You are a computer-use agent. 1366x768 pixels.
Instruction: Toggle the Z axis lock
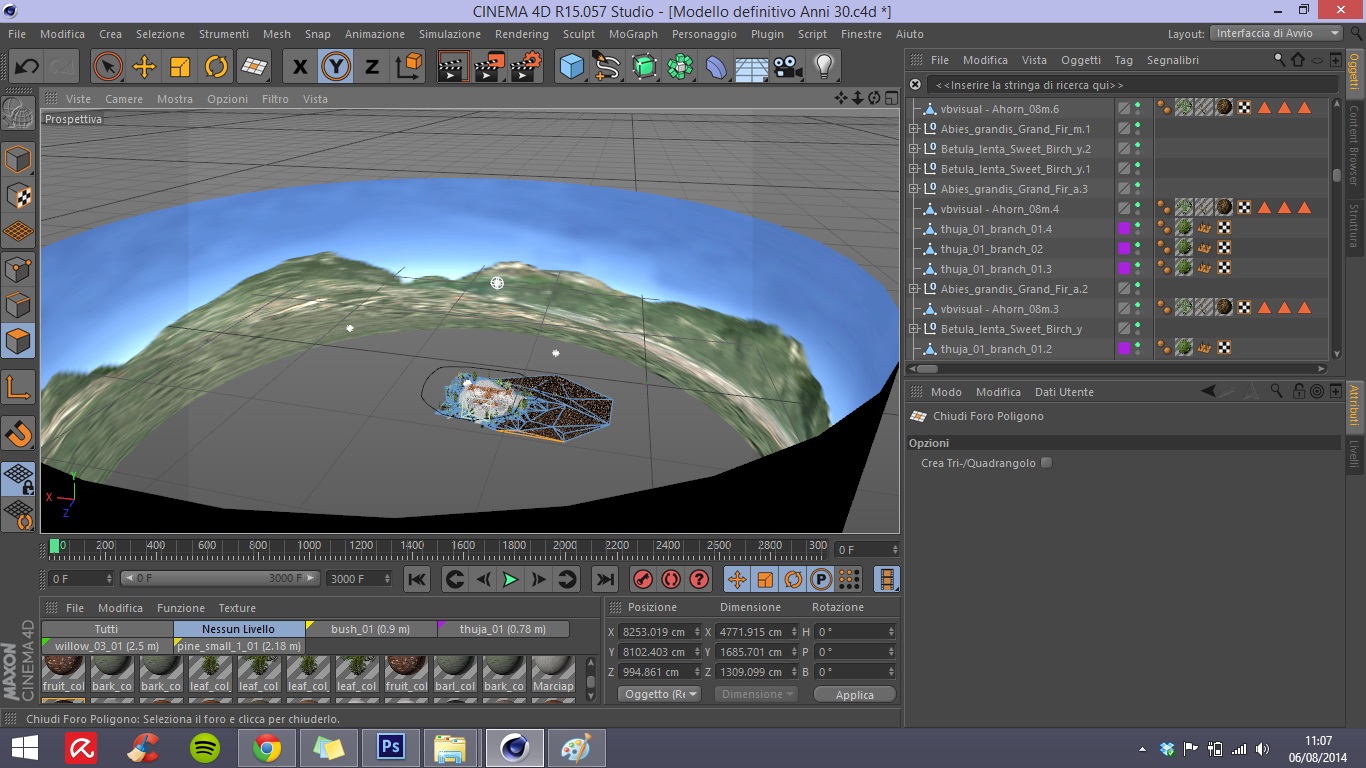tap(371, 67)
